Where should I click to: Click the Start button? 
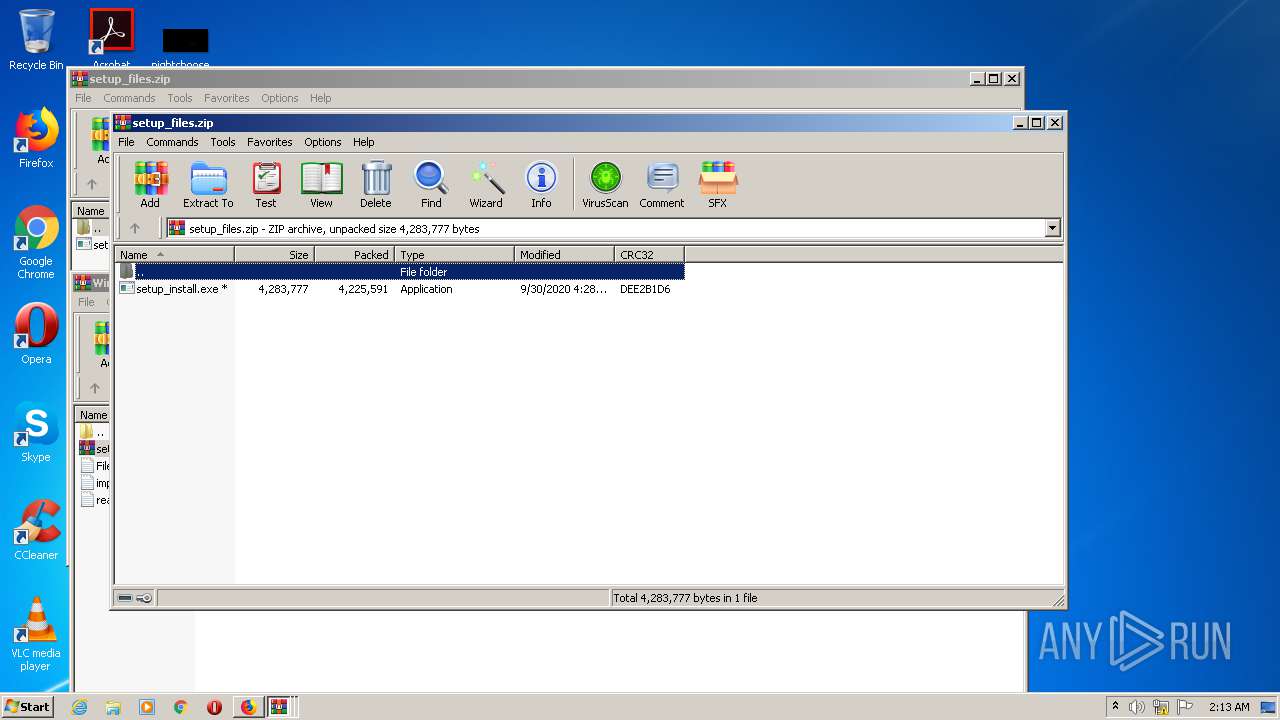click(28, 707)
